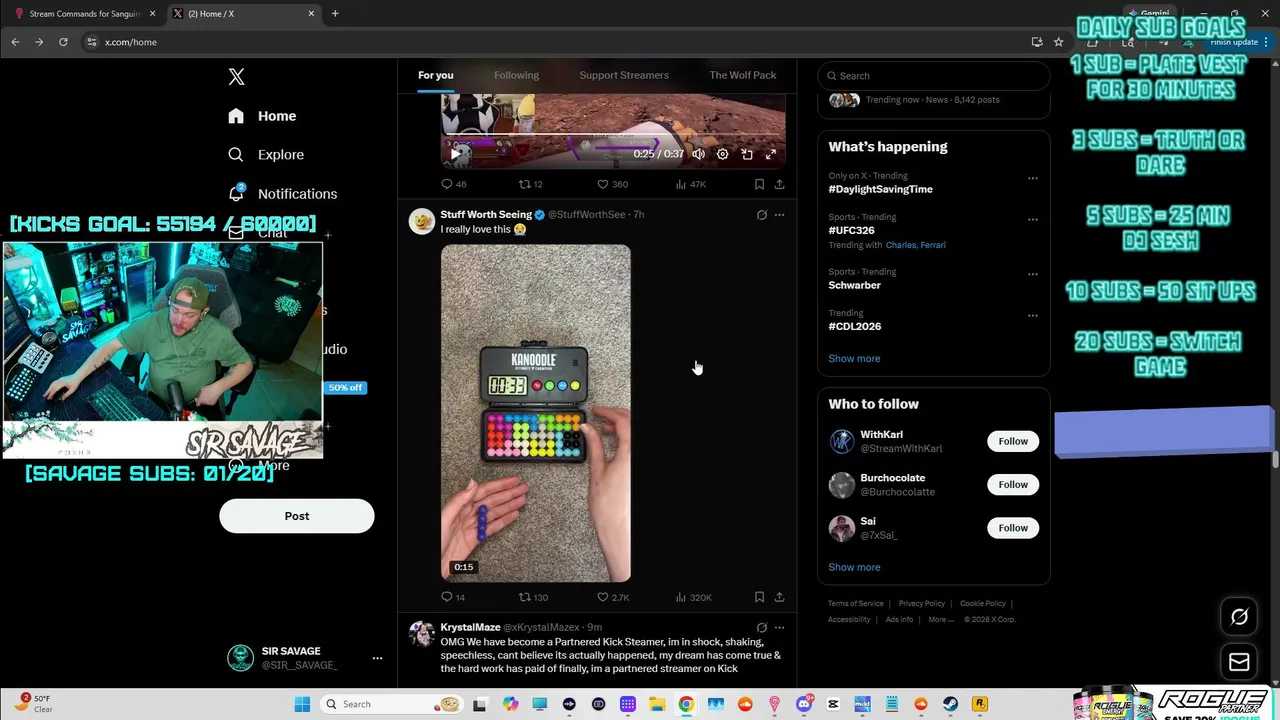Open options for #UFC326 trend
This screenshot has height=720, width=1280.
point(1033,220)
